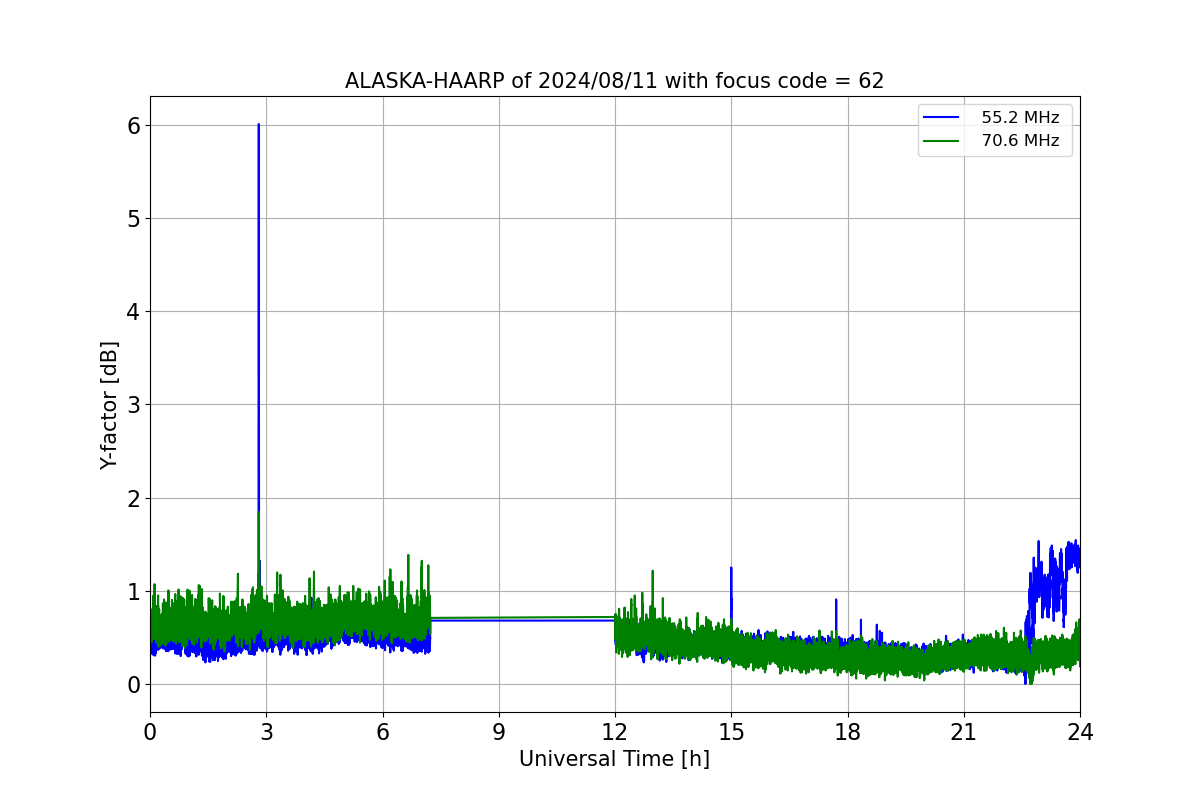This screenshot has height=800, width=1200.
Task: Click the Y-factor [dB] axis label
Action: [x=109, y=405]
